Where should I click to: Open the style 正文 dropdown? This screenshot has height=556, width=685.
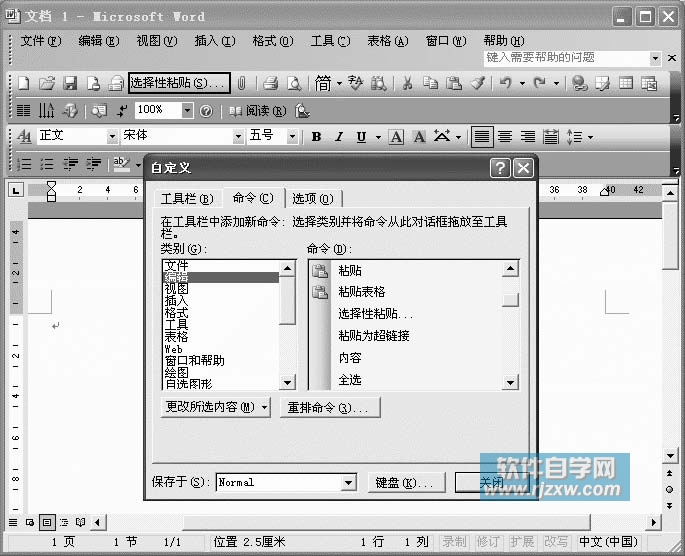(x=112, y=137)
